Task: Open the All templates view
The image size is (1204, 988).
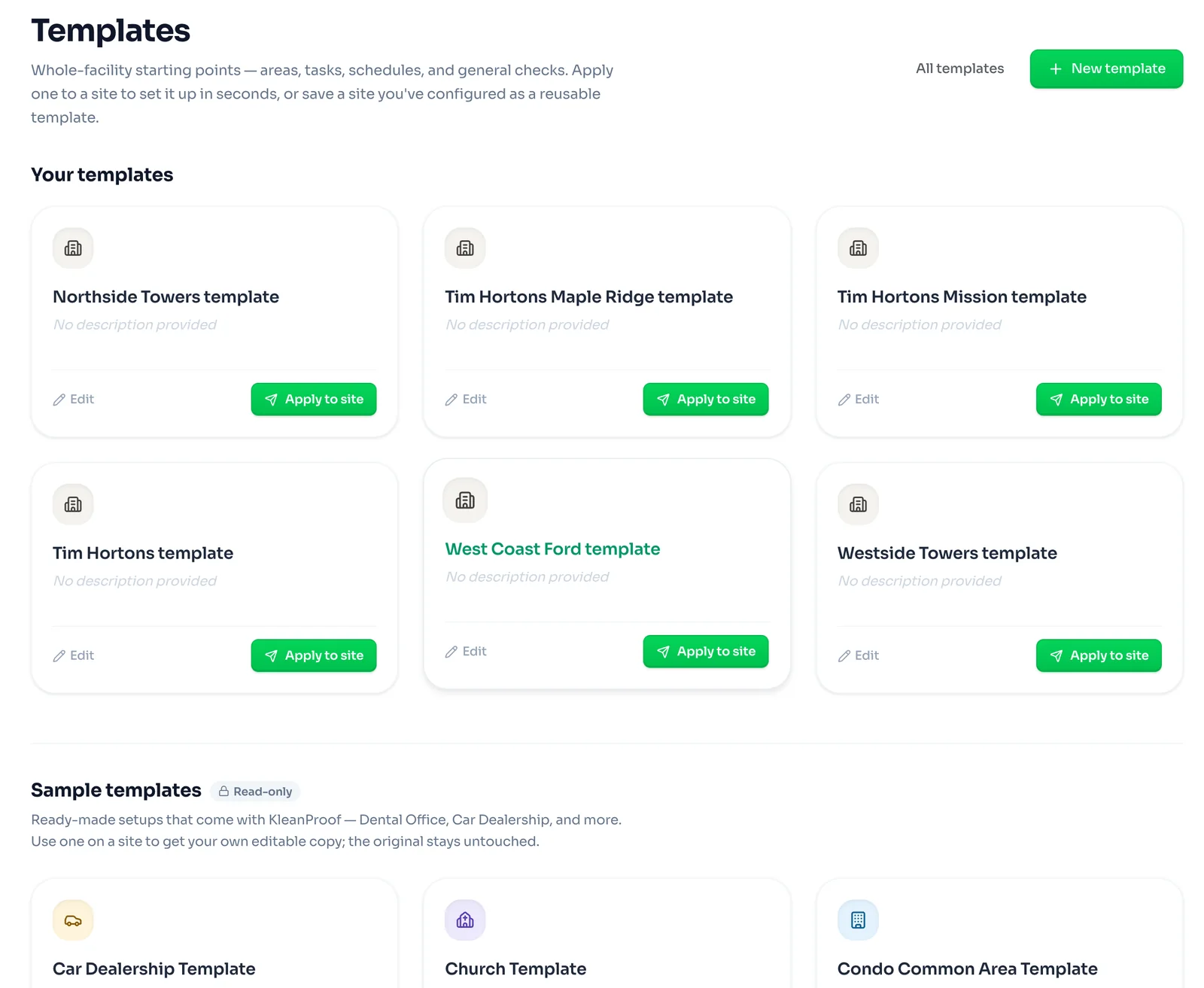Action: point(959,68)
